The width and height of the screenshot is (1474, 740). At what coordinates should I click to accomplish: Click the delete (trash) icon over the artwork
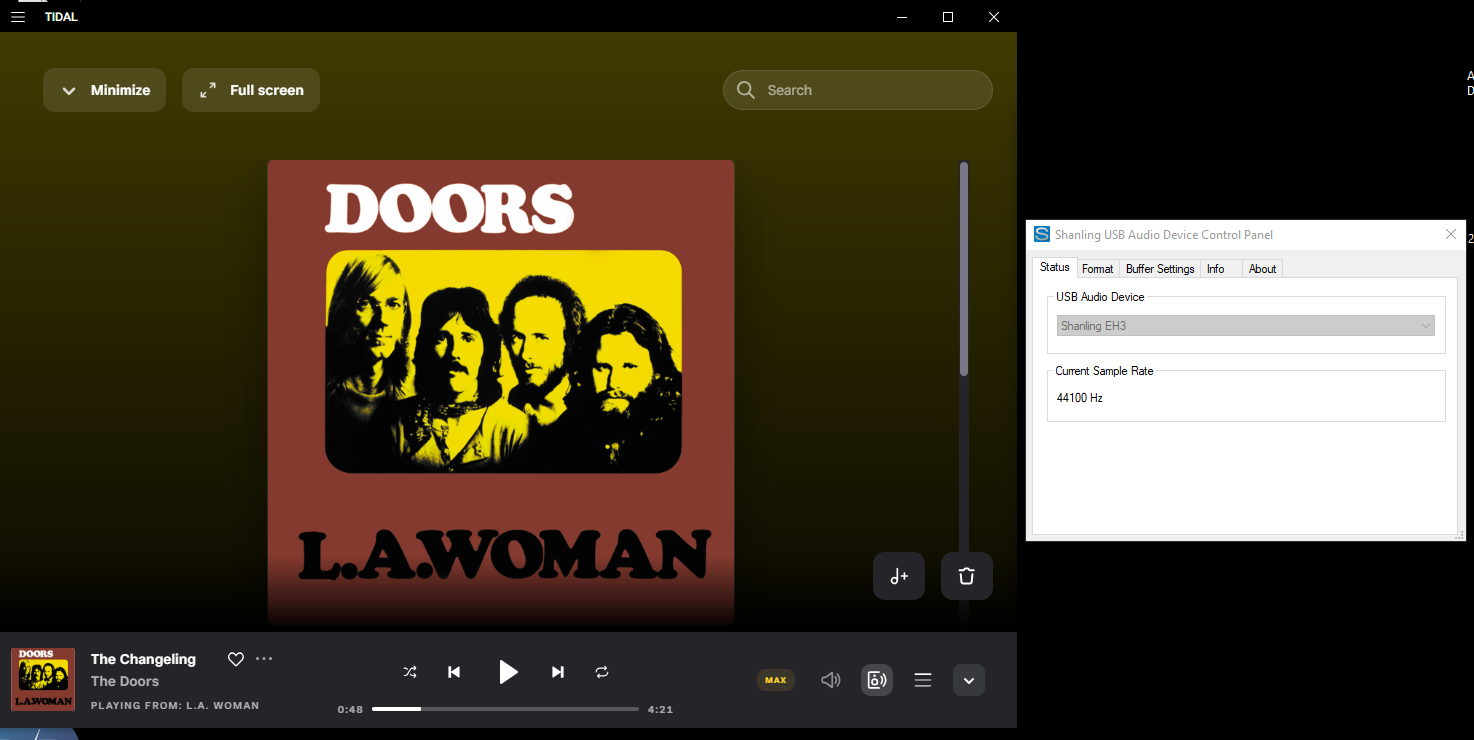966,576
